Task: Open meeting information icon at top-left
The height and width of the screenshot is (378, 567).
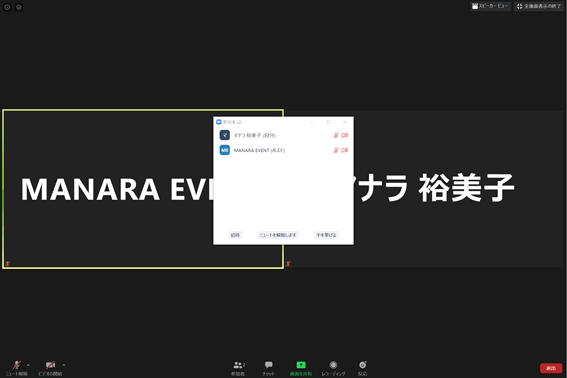Action: [x=7, y=7]
